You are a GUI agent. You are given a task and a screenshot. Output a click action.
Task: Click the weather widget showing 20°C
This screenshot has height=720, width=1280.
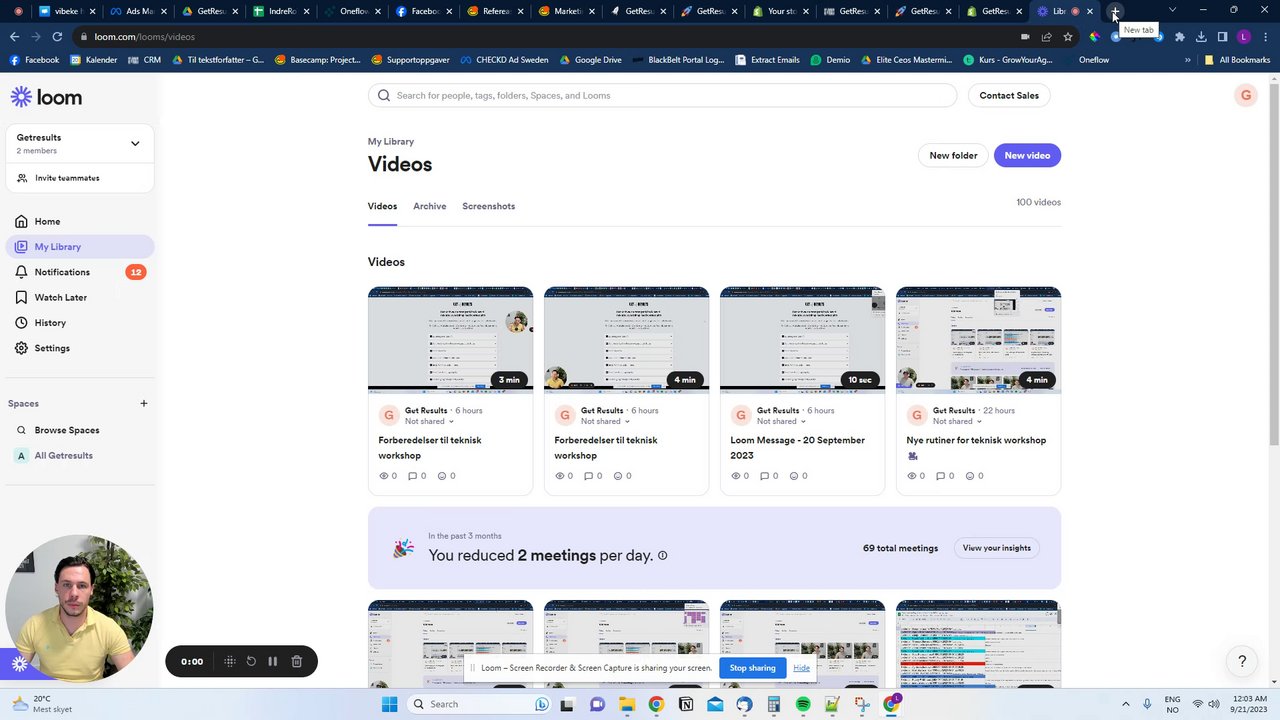click(41, 704)
